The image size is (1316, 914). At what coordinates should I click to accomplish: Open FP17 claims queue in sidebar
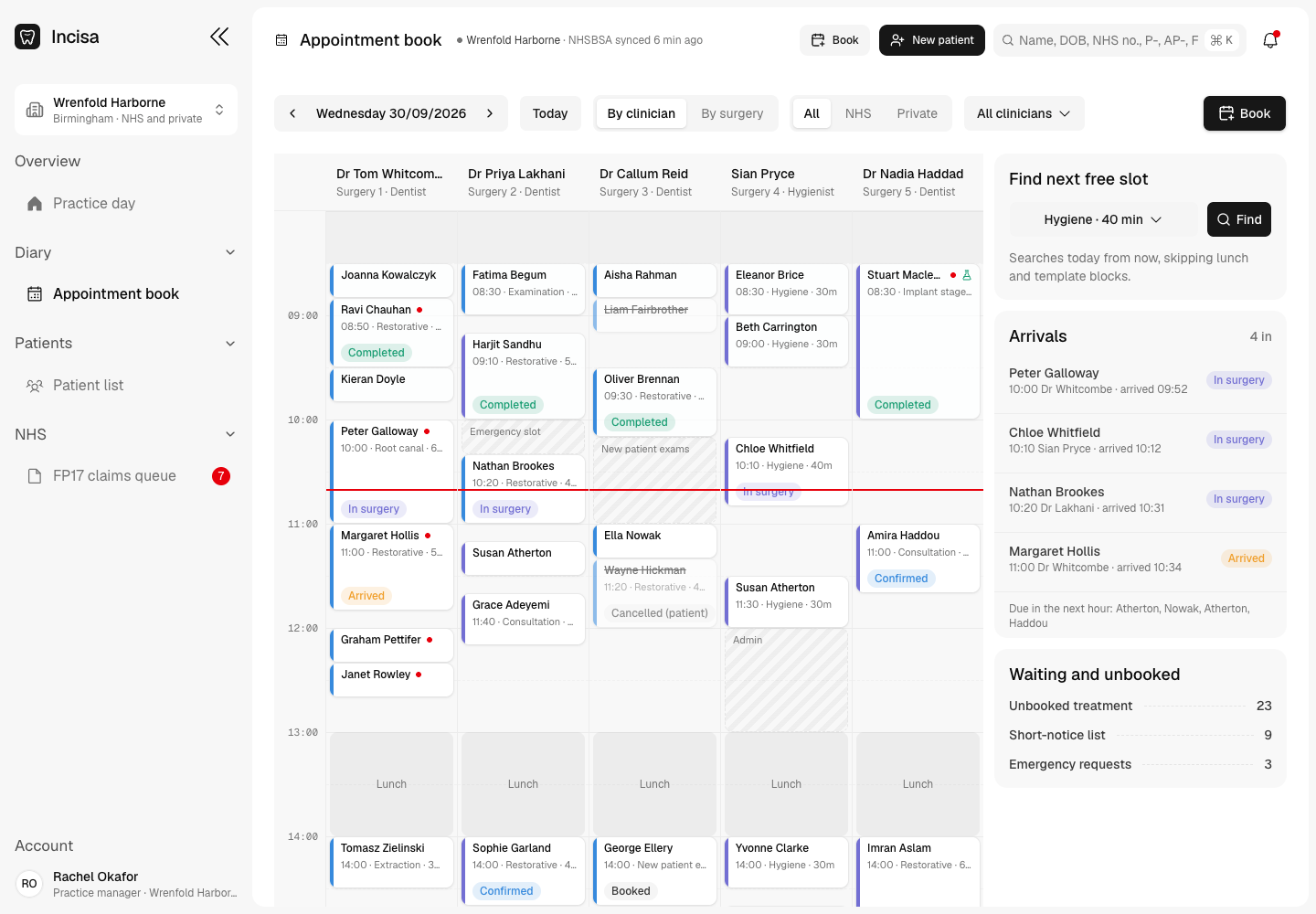tap(126, 476)
